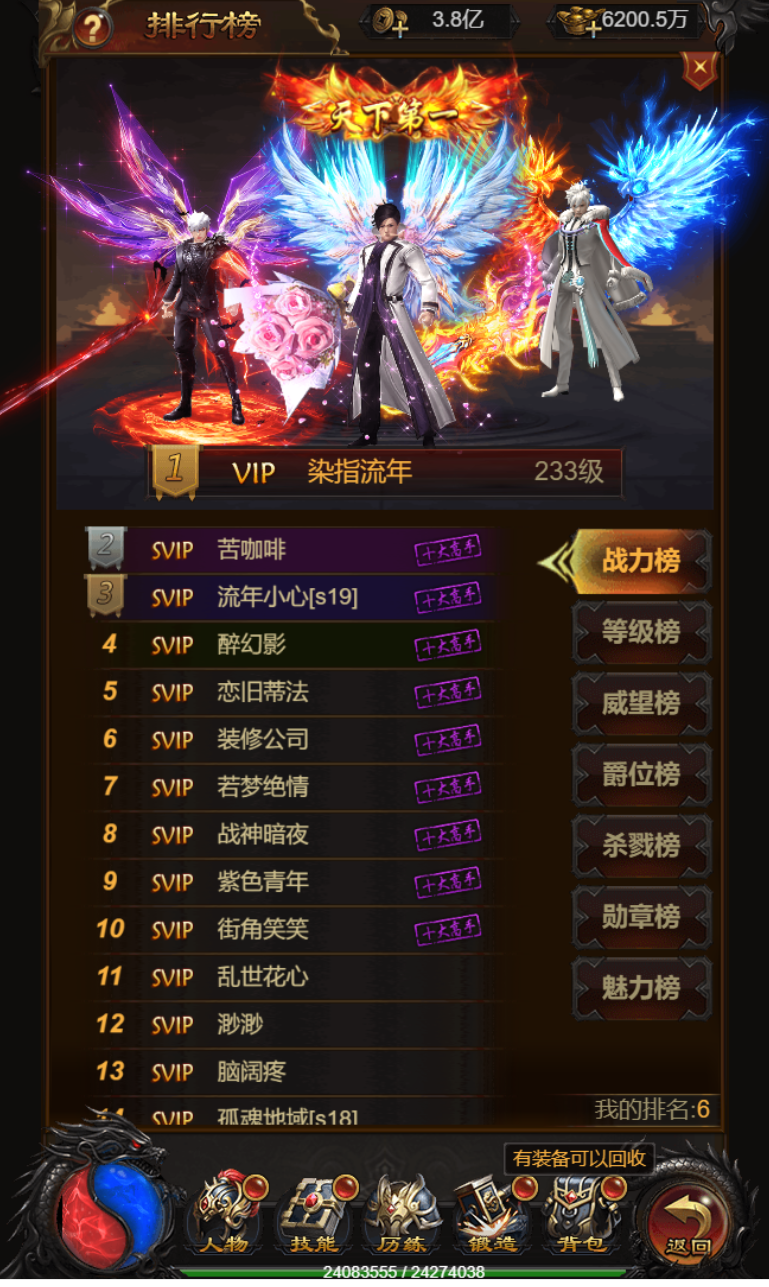Click the 有装备可以回收 recycle tip
This screenshot has width=769, height=1287.
[579, 1159]
